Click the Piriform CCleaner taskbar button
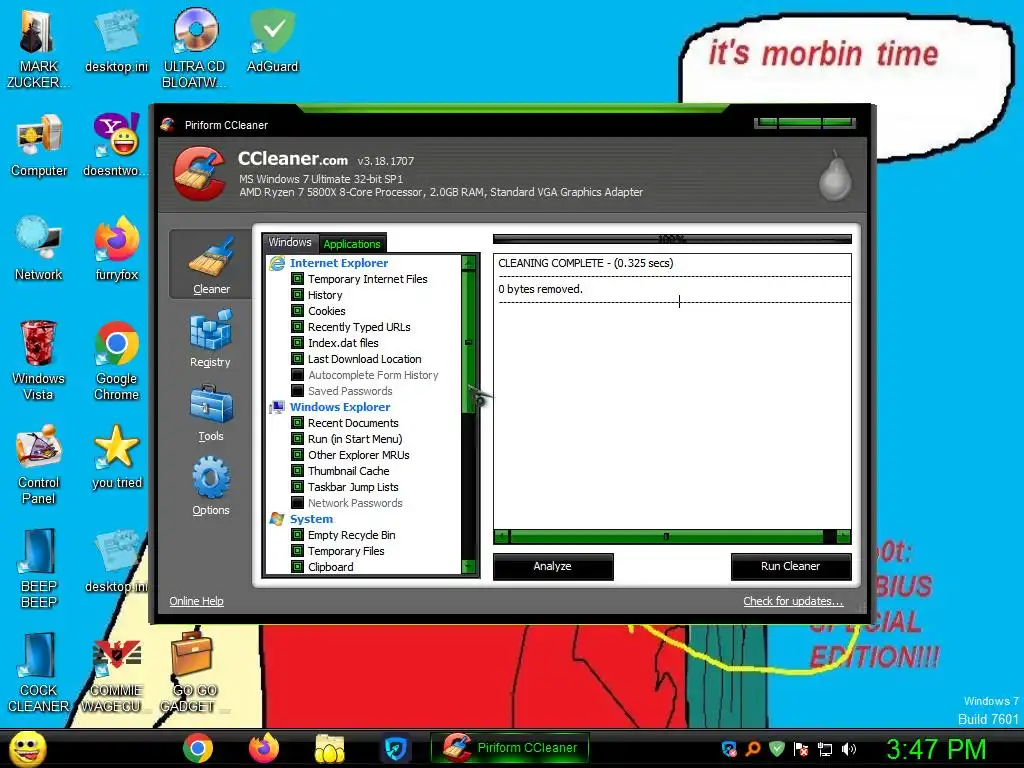 click(x=510, y=748)
